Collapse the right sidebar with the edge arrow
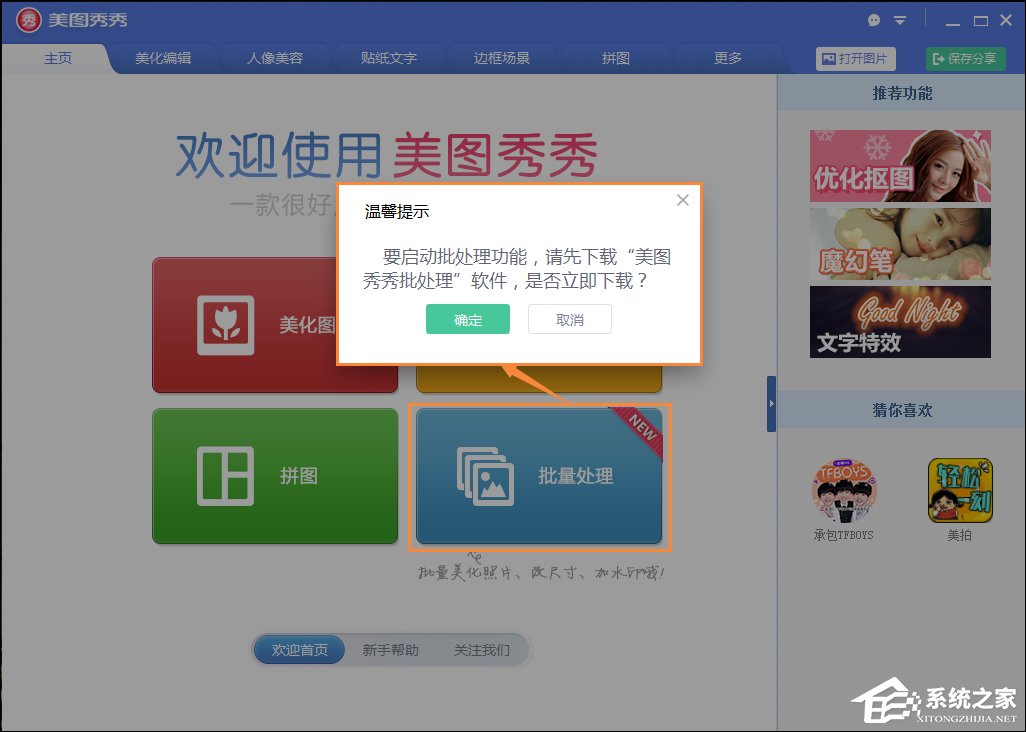This screenshot has width=1026, height=732. coord(771,405)
